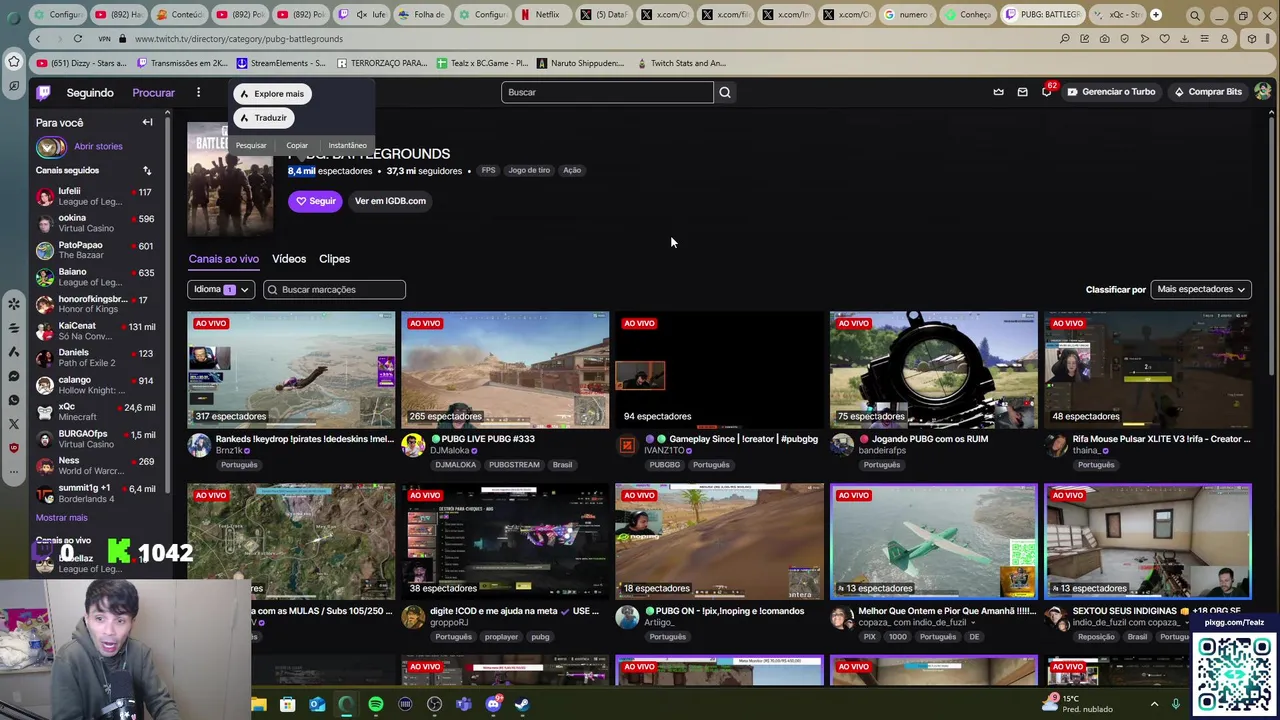Click the Seguir follow button

pos(315,201)
